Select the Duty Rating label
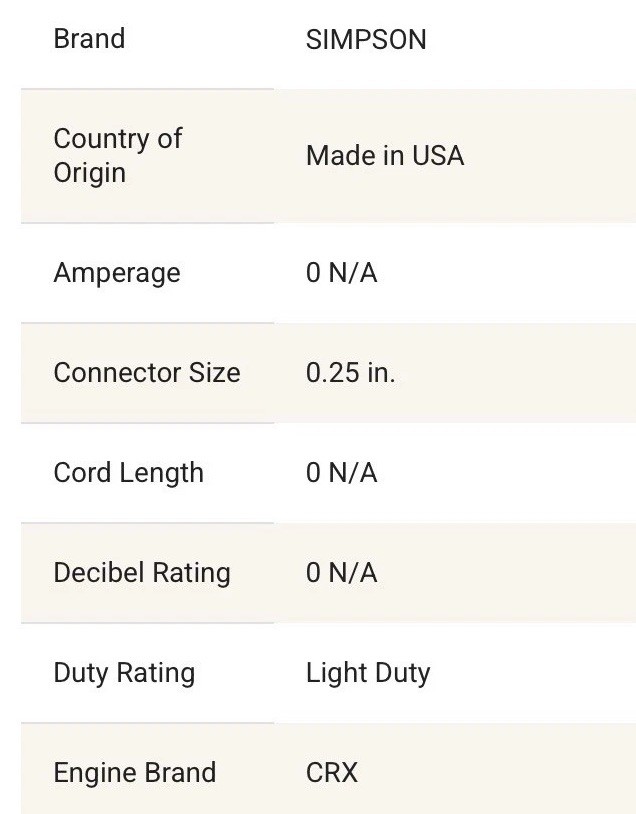This screenshot has height=814, width=636. (124, 673)
